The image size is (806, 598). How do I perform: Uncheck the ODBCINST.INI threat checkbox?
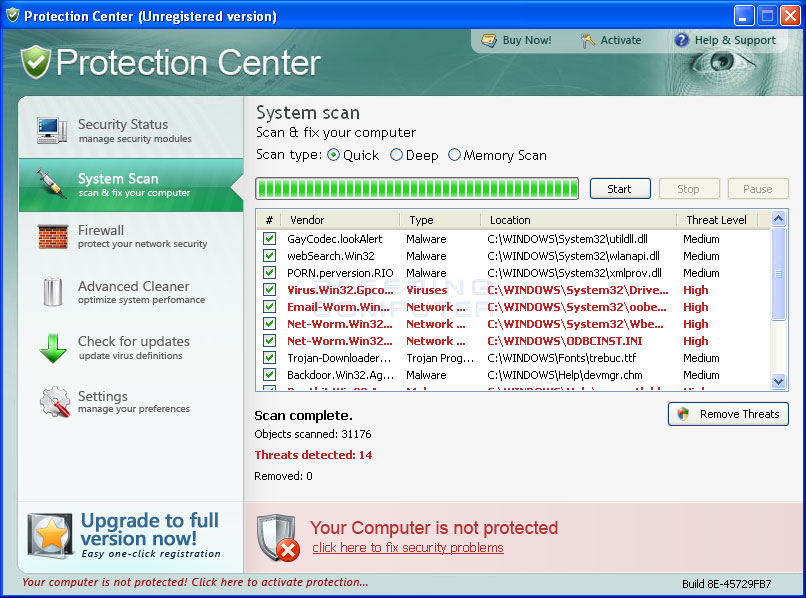click(x=269, y=340)
